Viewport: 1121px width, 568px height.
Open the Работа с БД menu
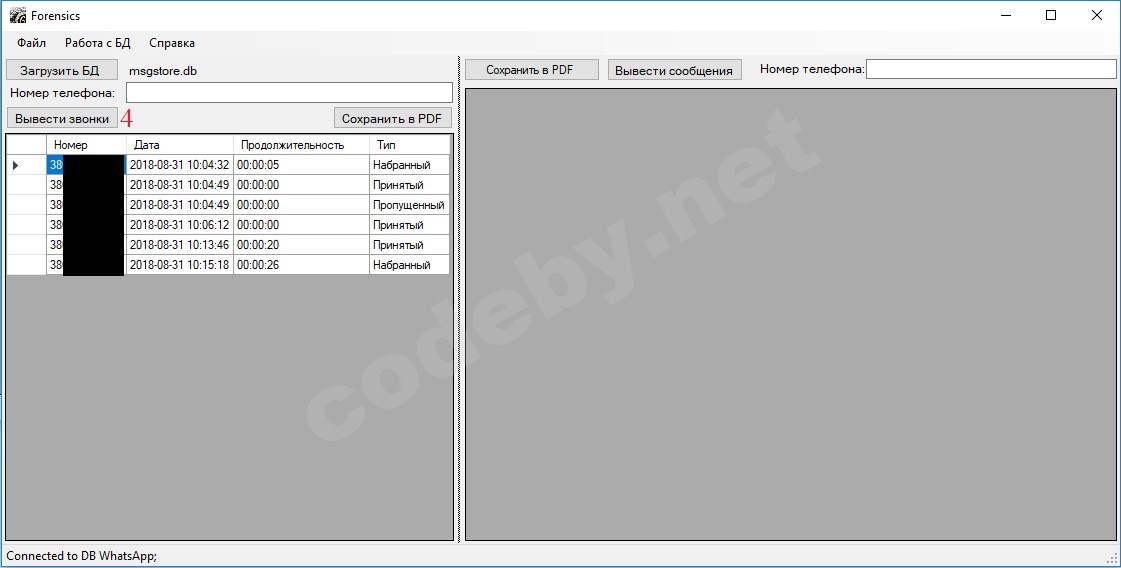[x=98, y=43]
